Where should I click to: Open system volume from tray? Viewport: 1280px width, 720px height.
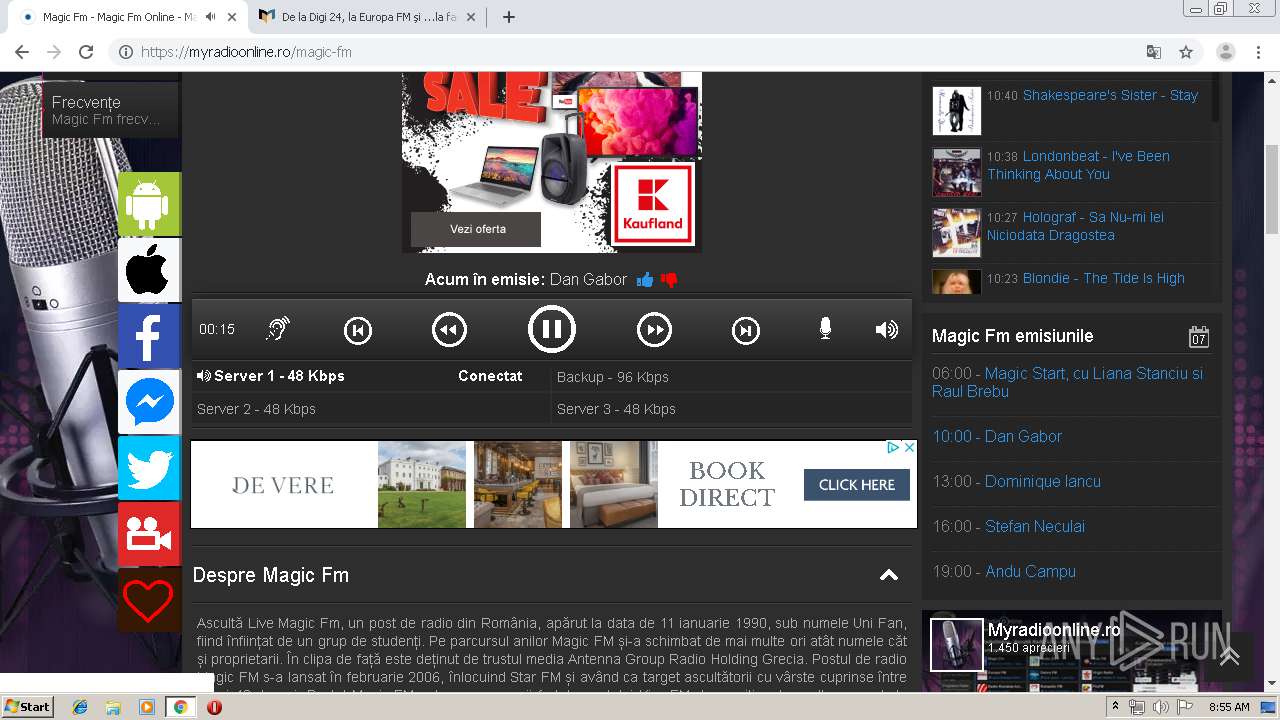coord(1160,707)
